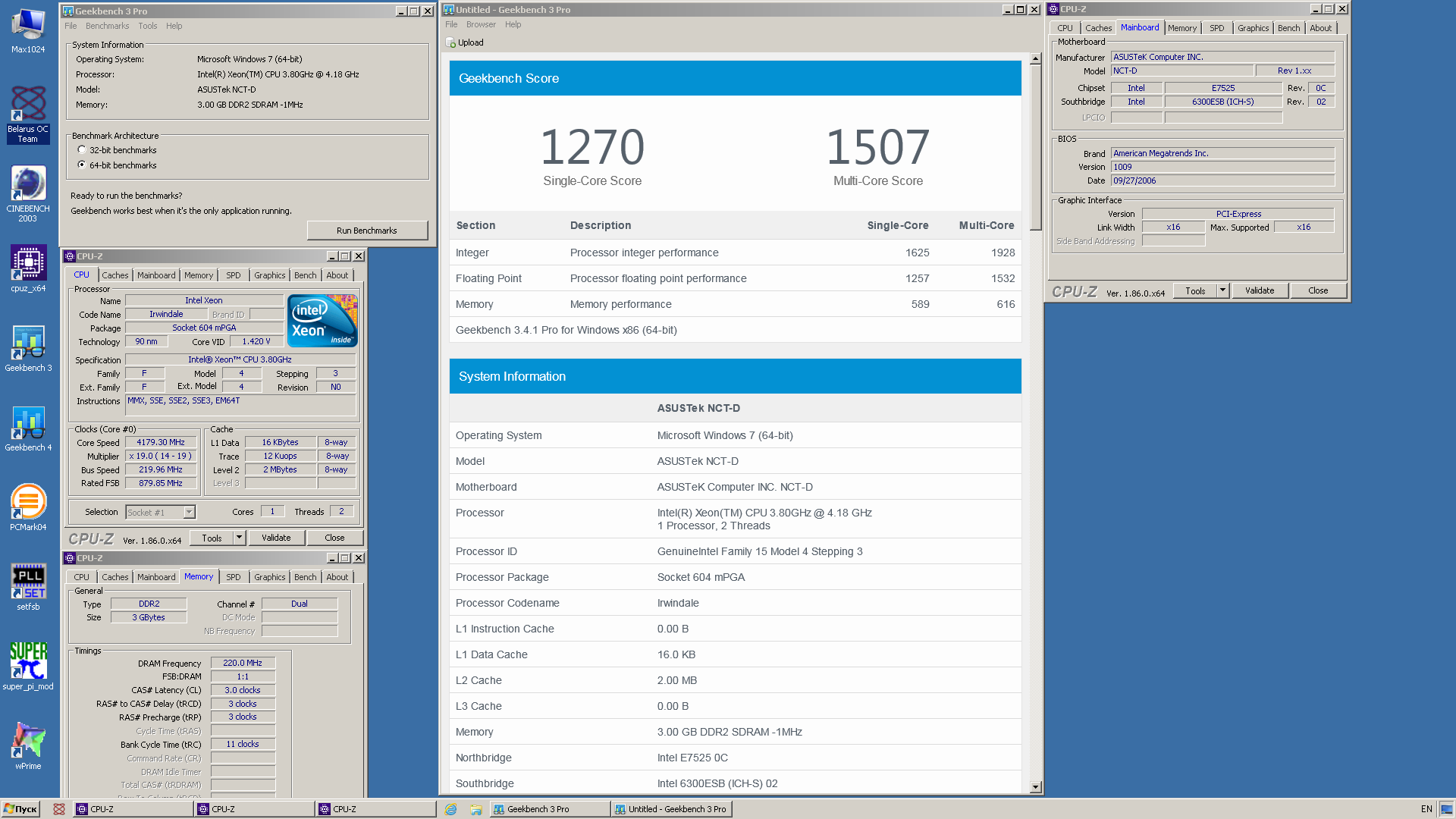Screen dimensions: 1456x819
Task: Click scrollbar down arrow in Geekbench results
Action: click(x=1036, y=787)
